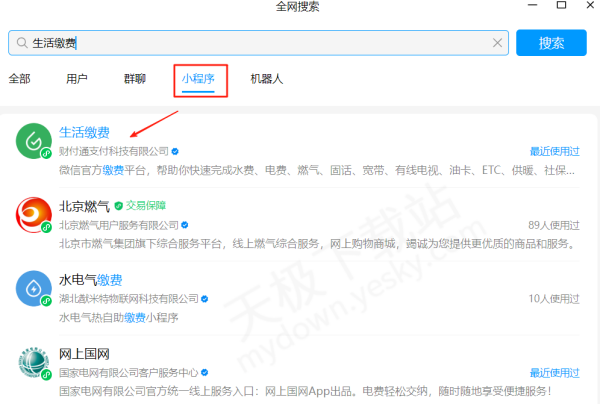Click mini program badge on 水电气缴费 icon
Viewport: 600px width, 404px height.
pos(47,301)
